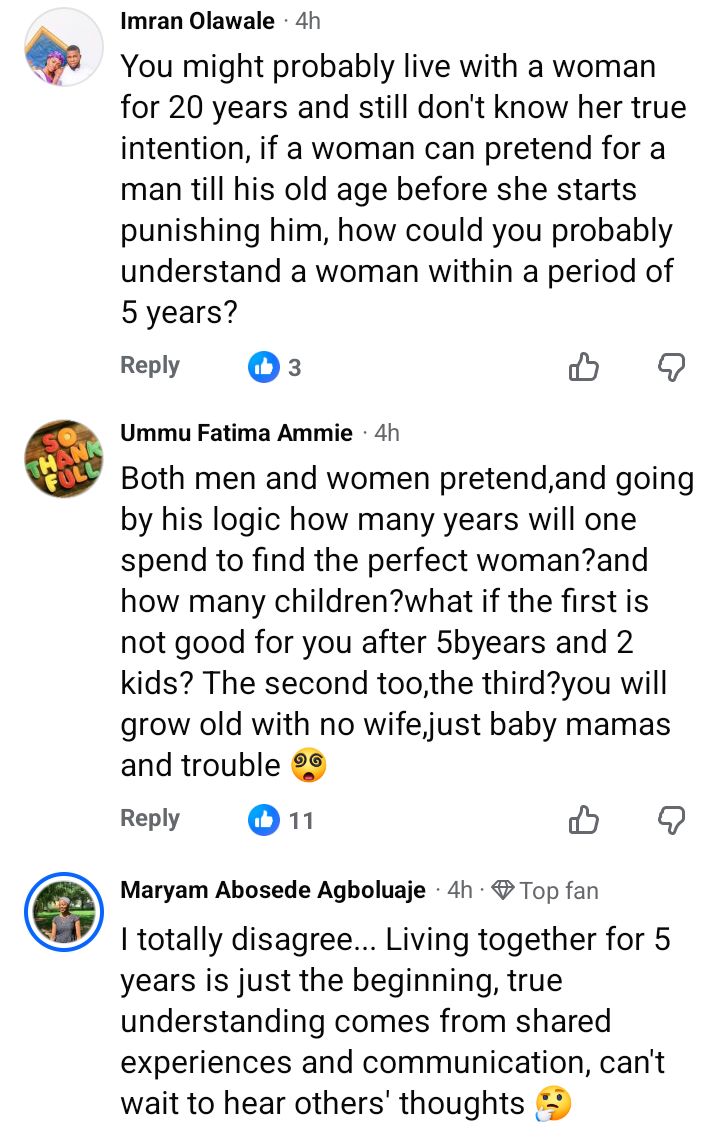View the 11 like reactions on Ummu's comment
720x1142 pixels.
click(281, 820)
